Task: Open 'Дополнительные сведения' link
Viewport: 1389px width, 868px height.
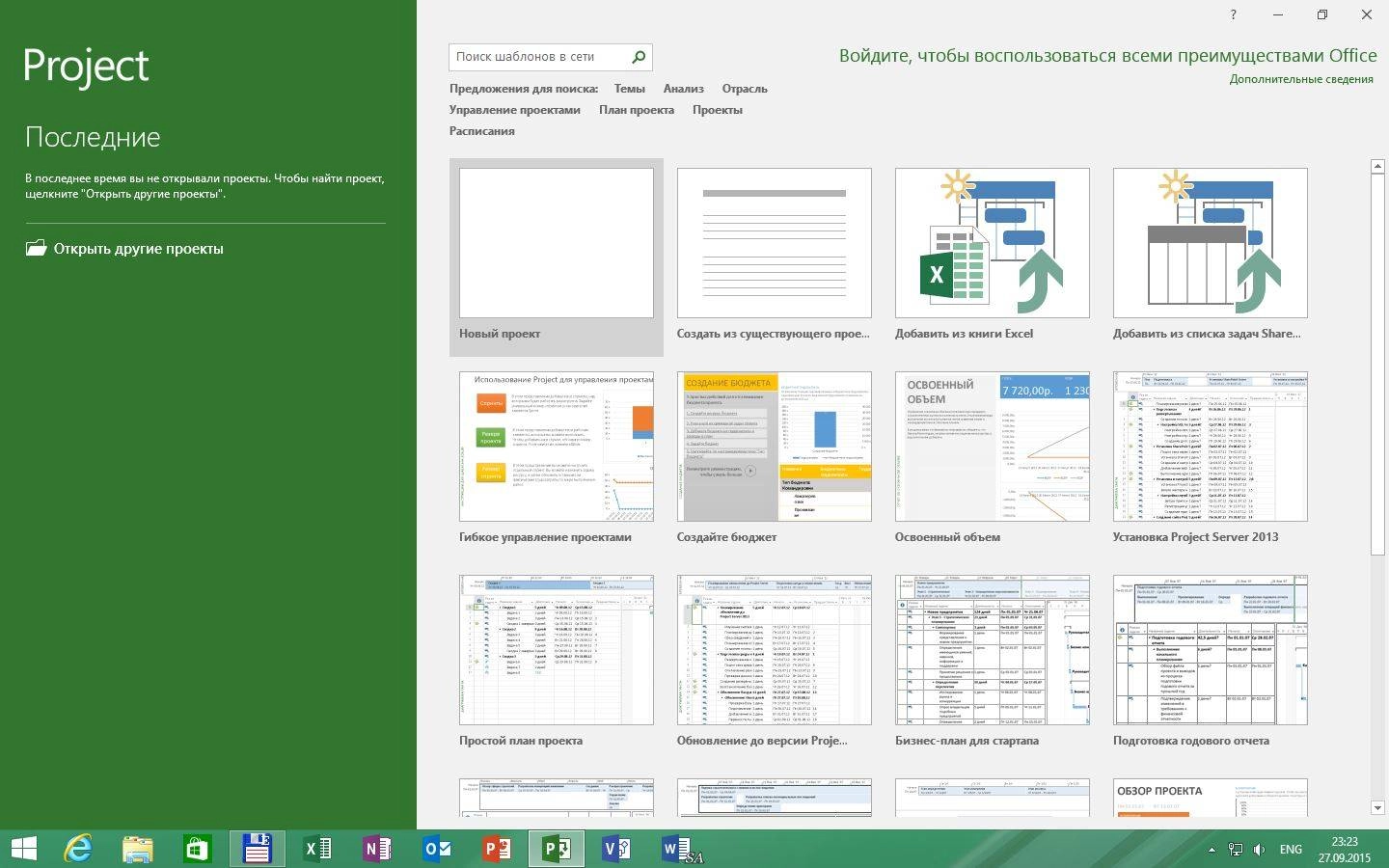Action: [1301, 79]
